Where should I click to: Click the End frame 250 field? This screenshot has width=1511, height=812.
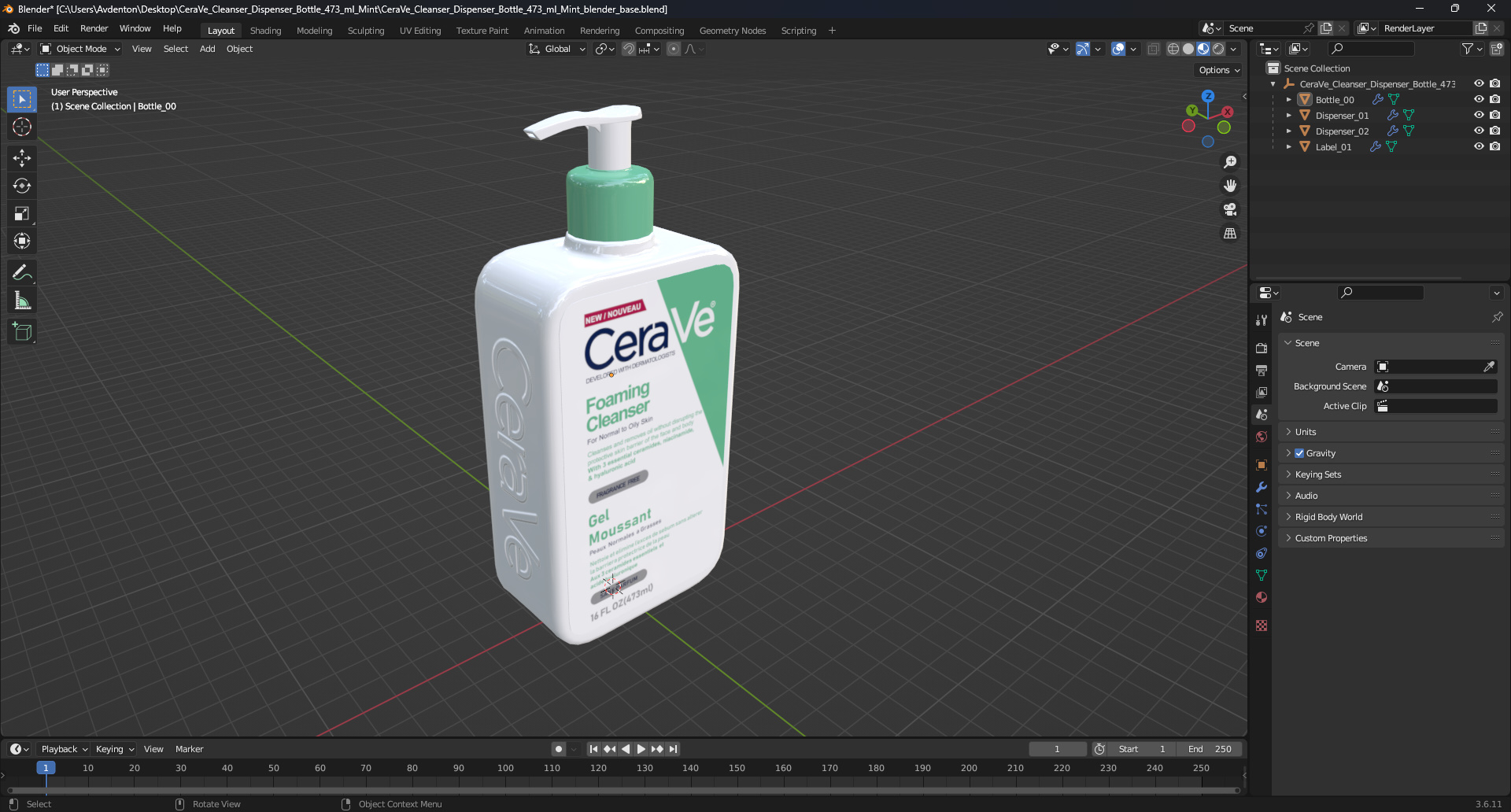tap(1210, 749)
